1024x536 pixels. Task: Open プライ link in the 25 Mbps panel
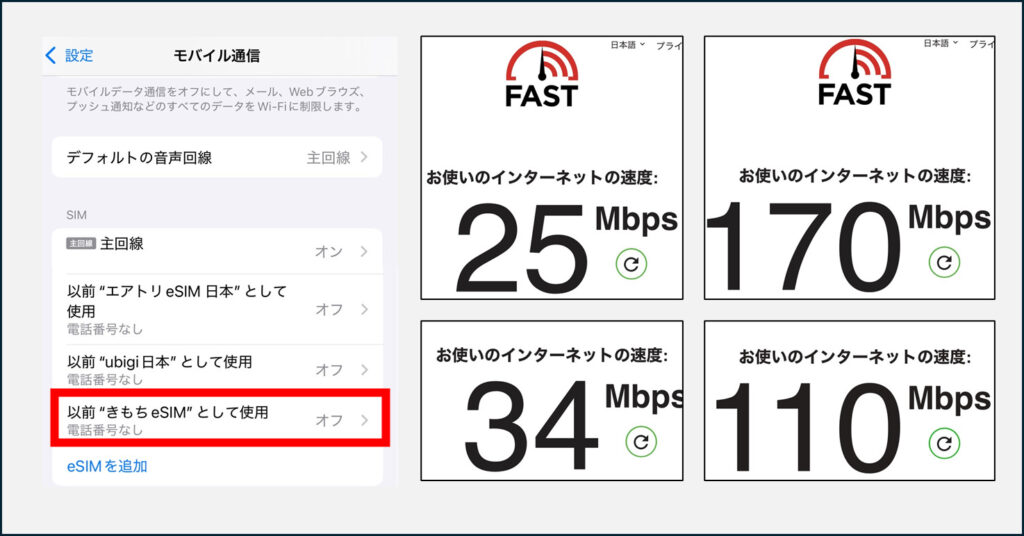click(669, 46)
